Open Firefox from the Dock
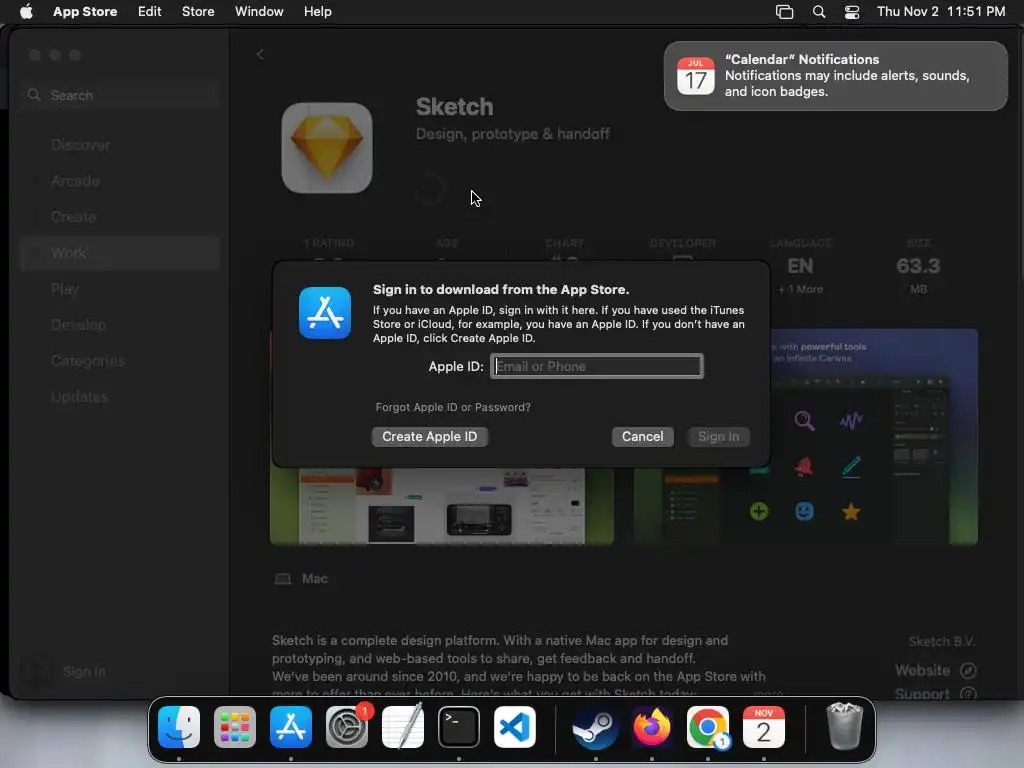Image resolution: width=1024 pixels, height=768 pixels. click(651, 727)
